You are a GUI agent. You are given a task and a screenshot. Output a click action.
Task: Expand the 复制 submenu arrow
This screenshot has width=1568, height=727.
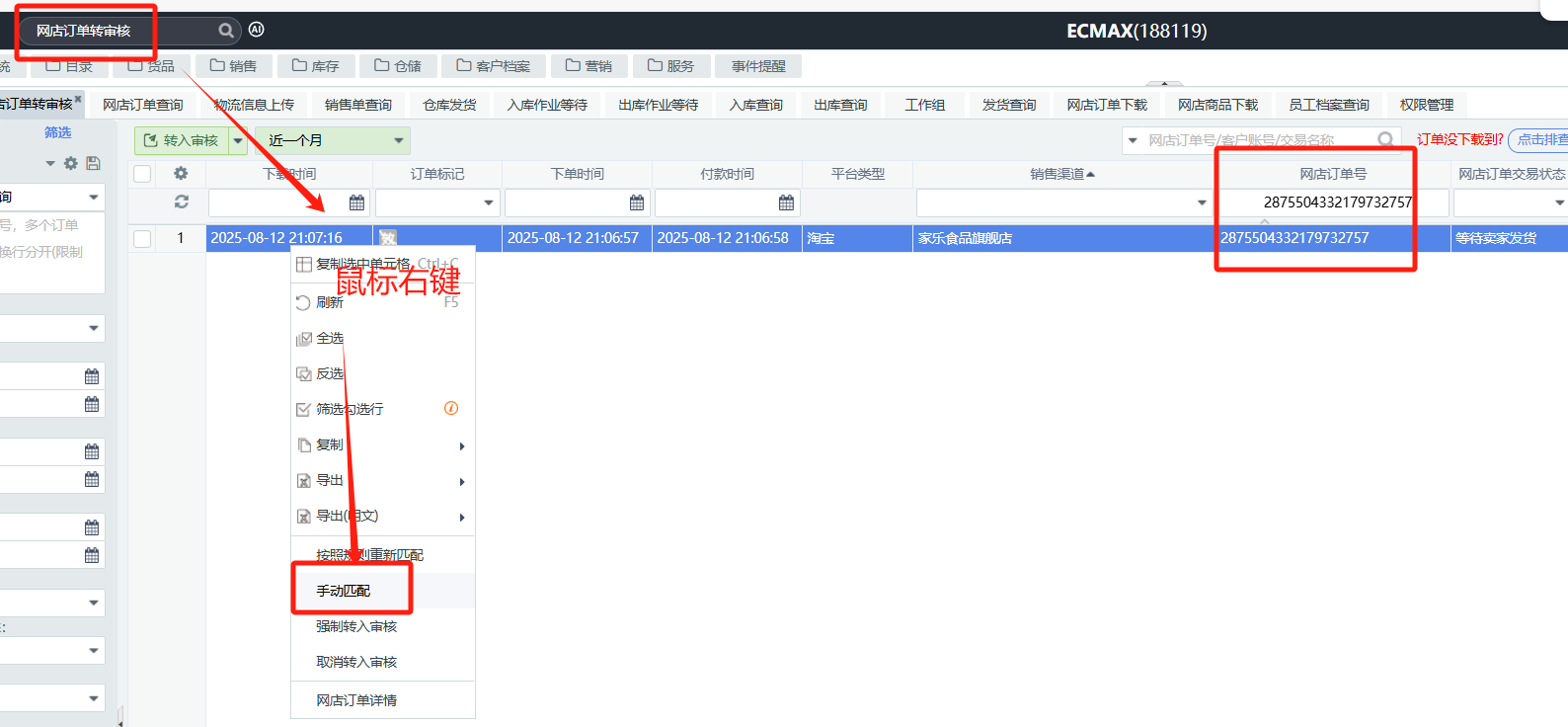point(462,446)
